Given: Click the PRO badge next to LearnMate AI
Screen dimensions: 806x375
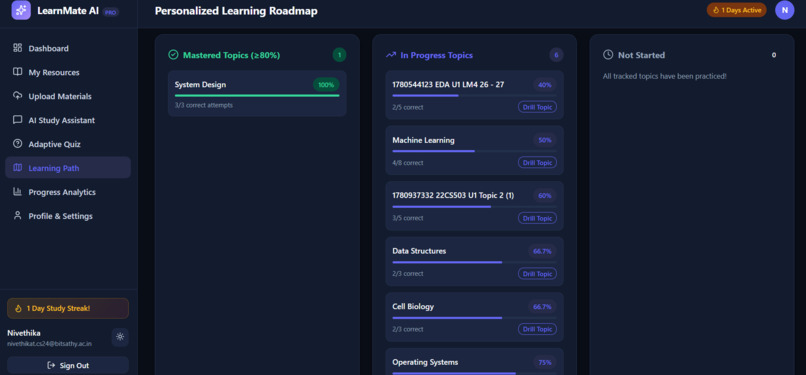Looking at the screenshot, I should pyautogui.click(x=111, y=12).
